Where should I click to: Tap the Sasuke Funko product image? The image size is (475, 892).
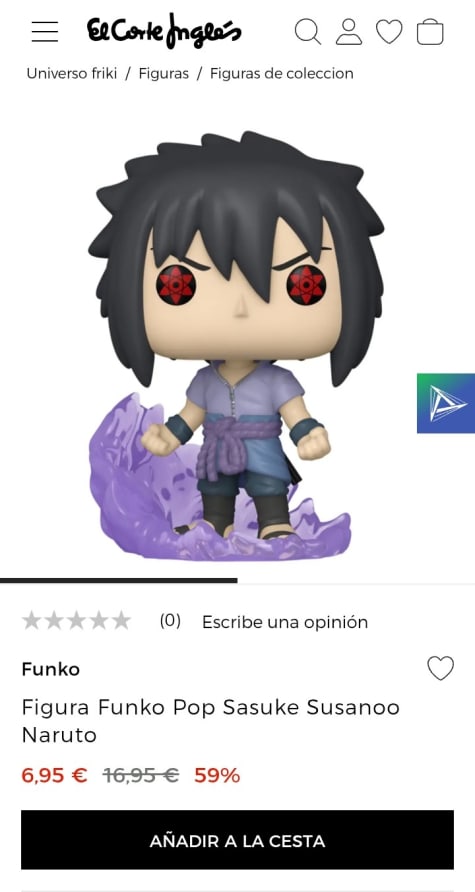[236, 346]
